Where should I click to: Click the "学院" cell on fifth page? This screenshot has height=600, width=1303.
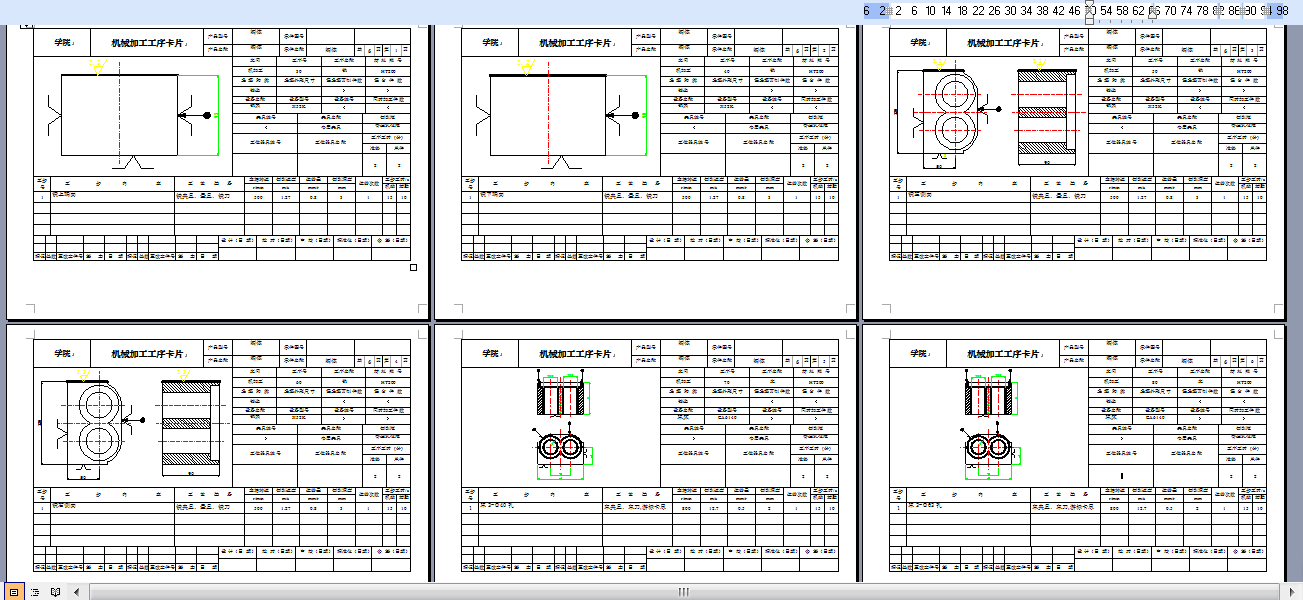(490, 354)
